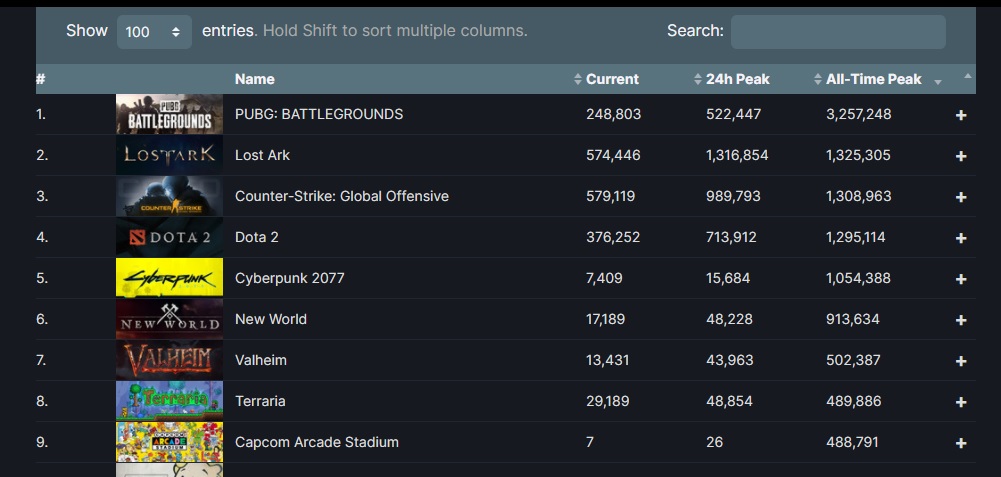Screen dimensions: 1001x477
Task: Select Capcom Arcade Stadium peak 488,791
Action: (852, 441)
